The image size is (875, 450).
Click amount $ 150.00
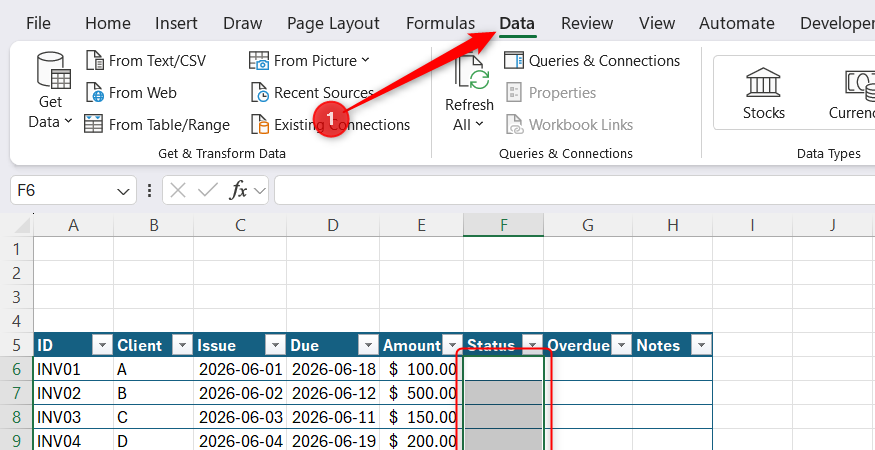pos(421,417)
